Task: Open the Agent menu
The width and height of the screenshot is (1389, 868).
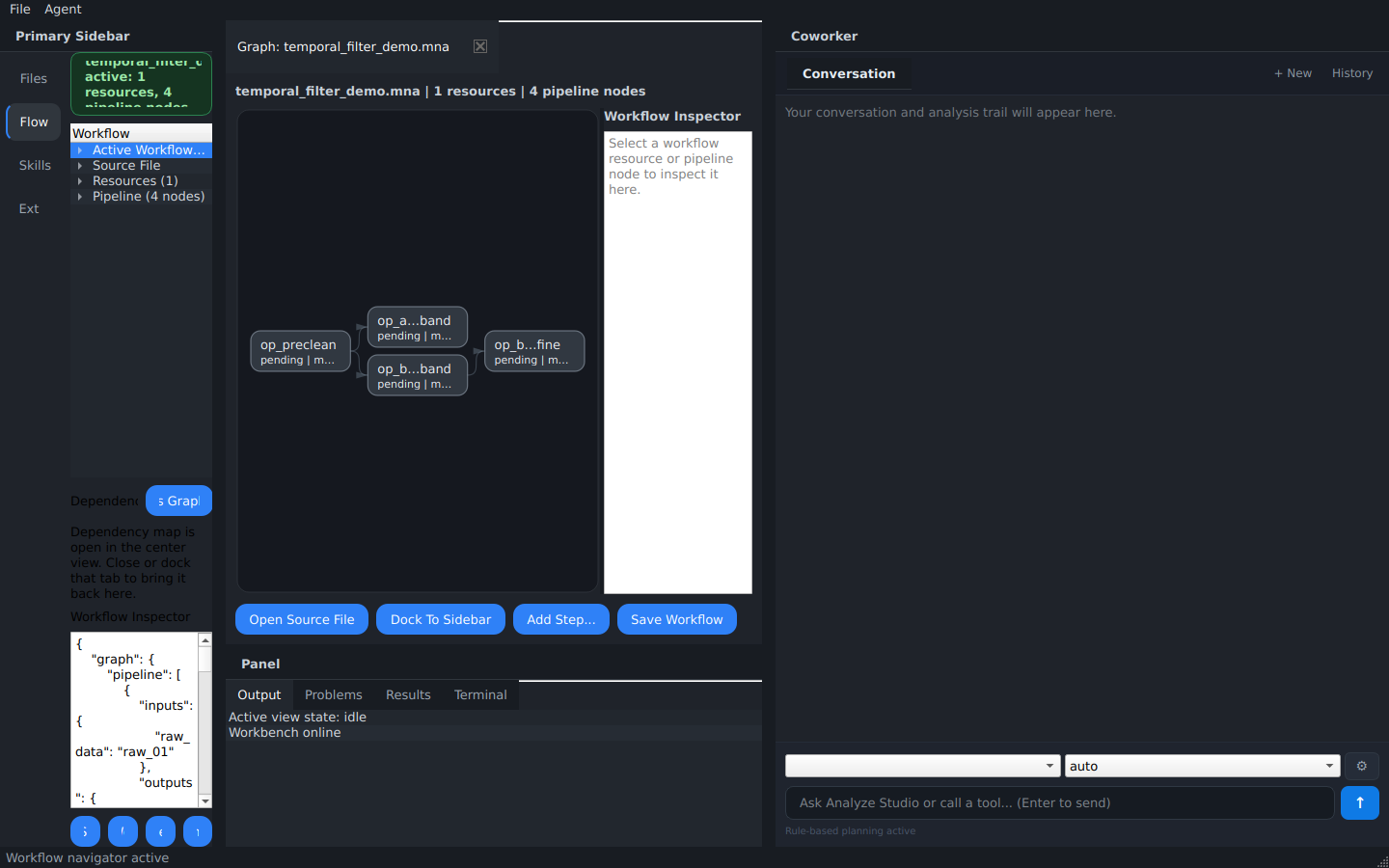Action: (63, 9)
